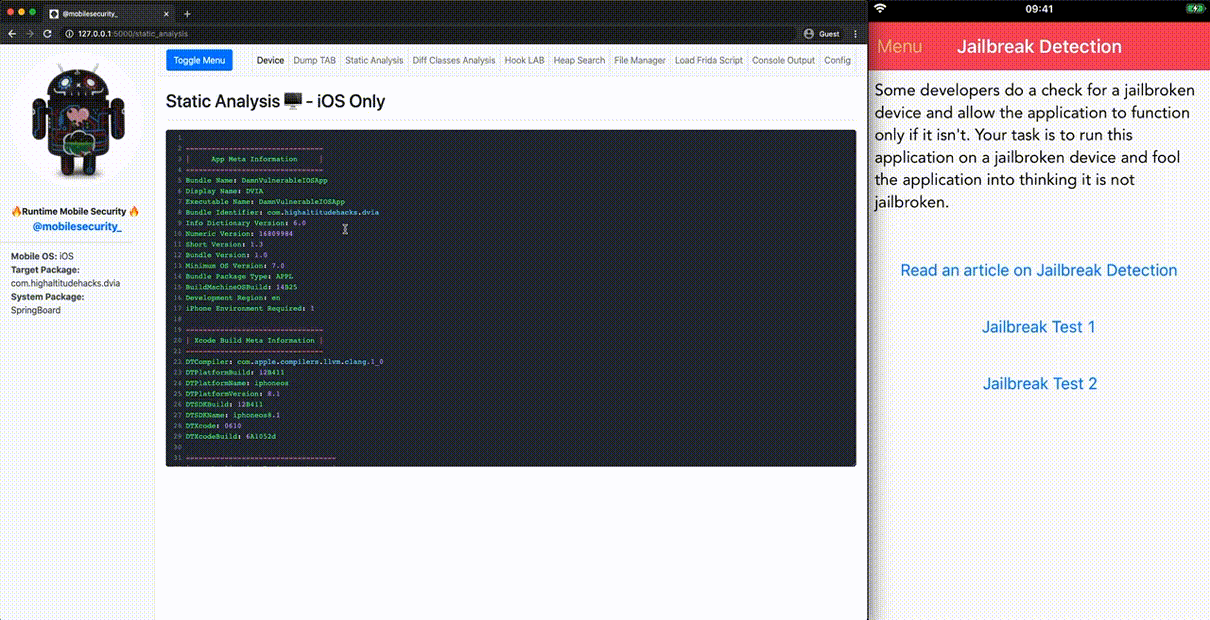
Task: Open the Load Frida Script page
Action: 708,60
